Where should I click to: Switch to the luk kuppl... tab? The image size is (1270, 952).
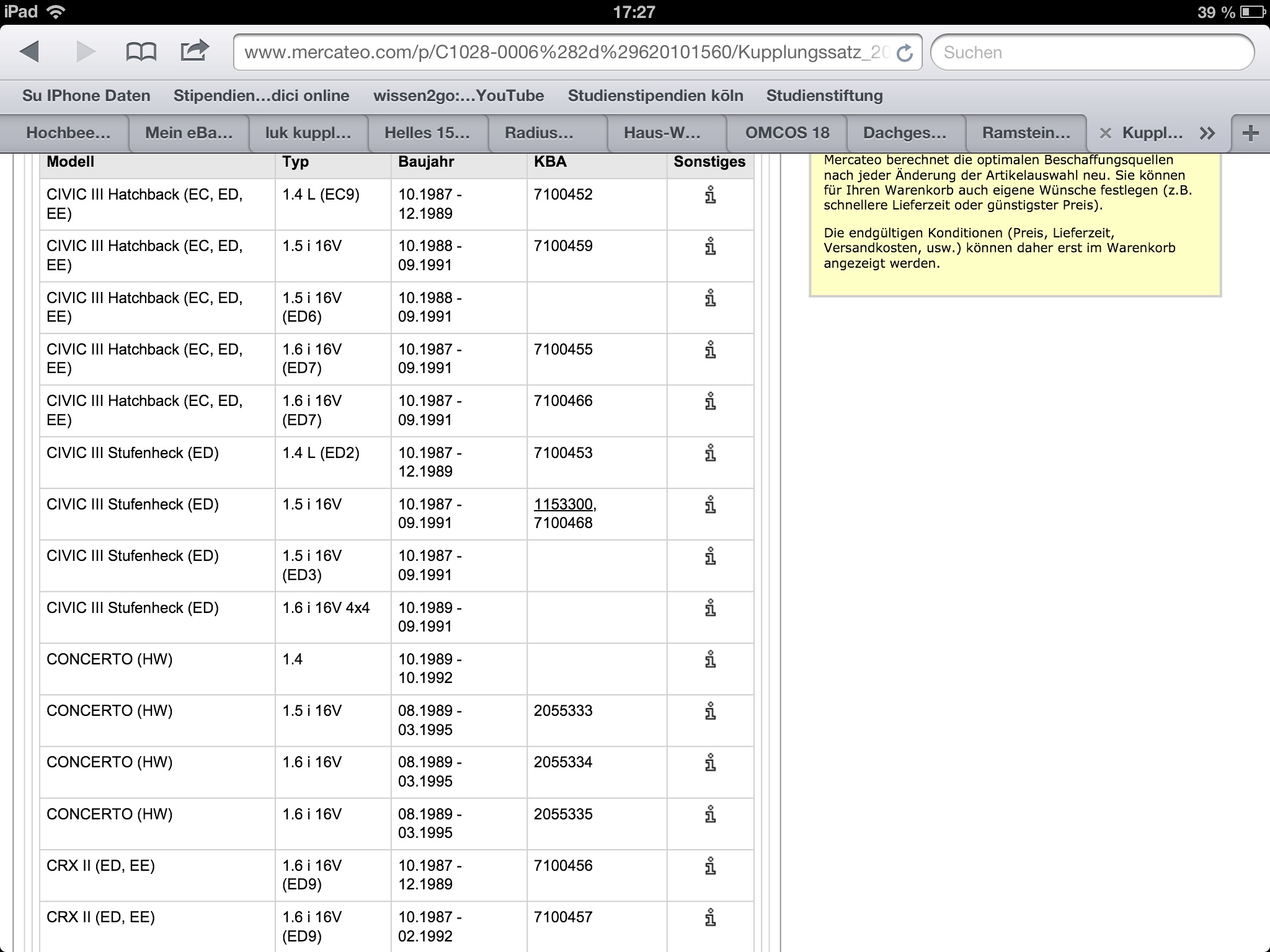pos(308,133)
